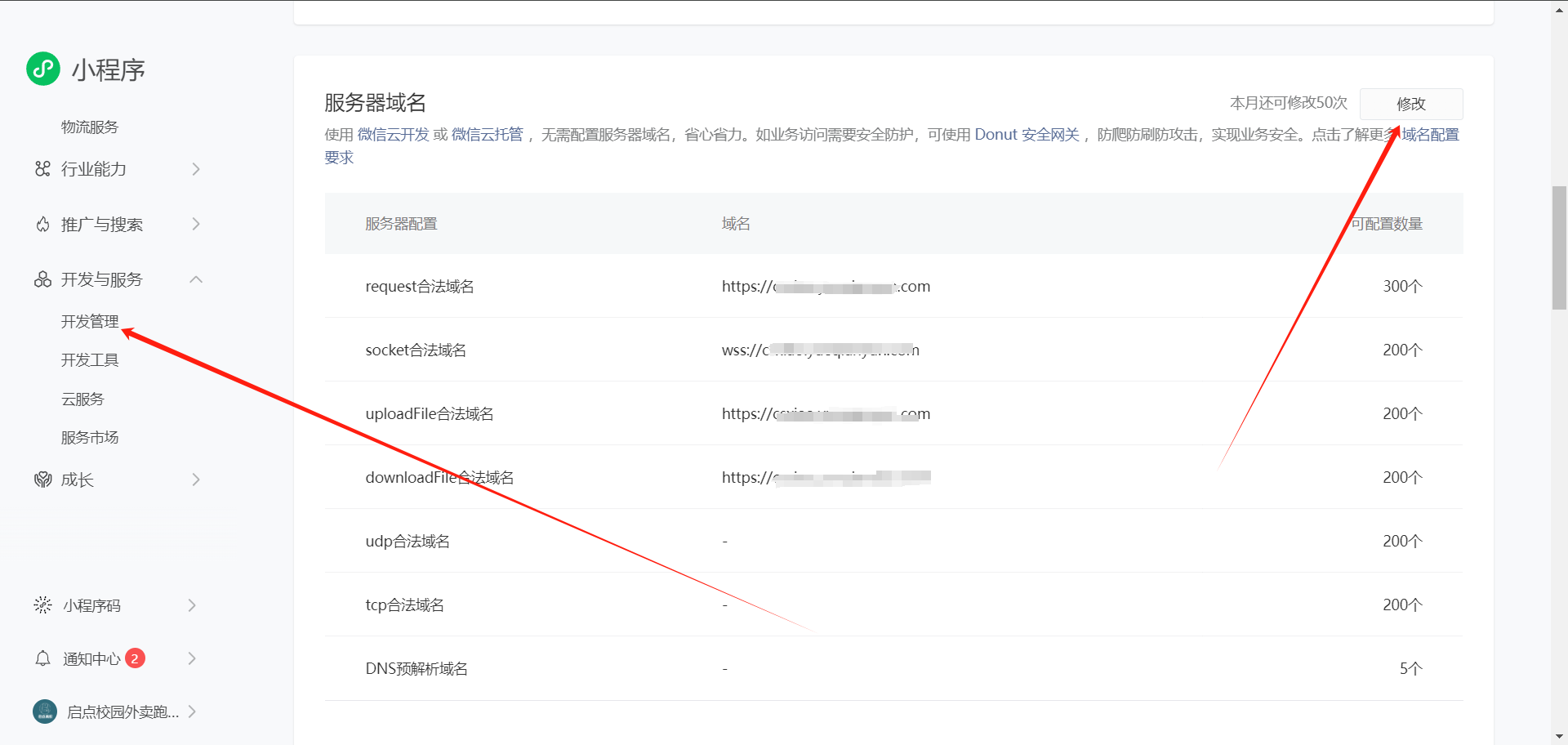Open 开发工具 in the sidebar
Screen dimensions: 1568x745
[90, 360]
